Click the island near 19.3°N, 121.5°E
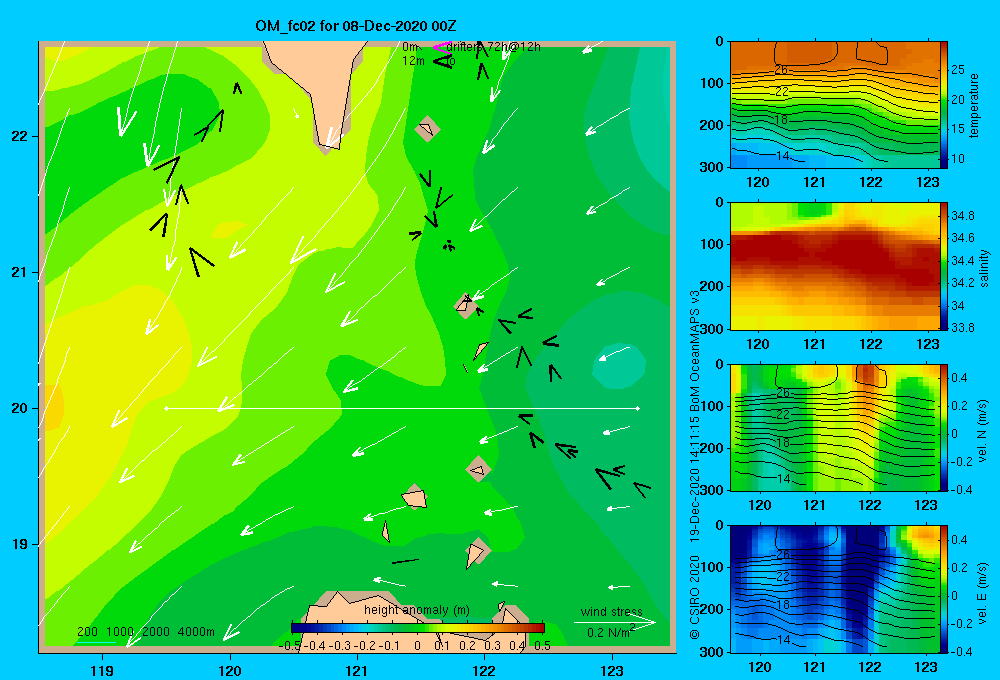Image resolution: width=1000 pixels, height=680 pixels. [415, 498]
